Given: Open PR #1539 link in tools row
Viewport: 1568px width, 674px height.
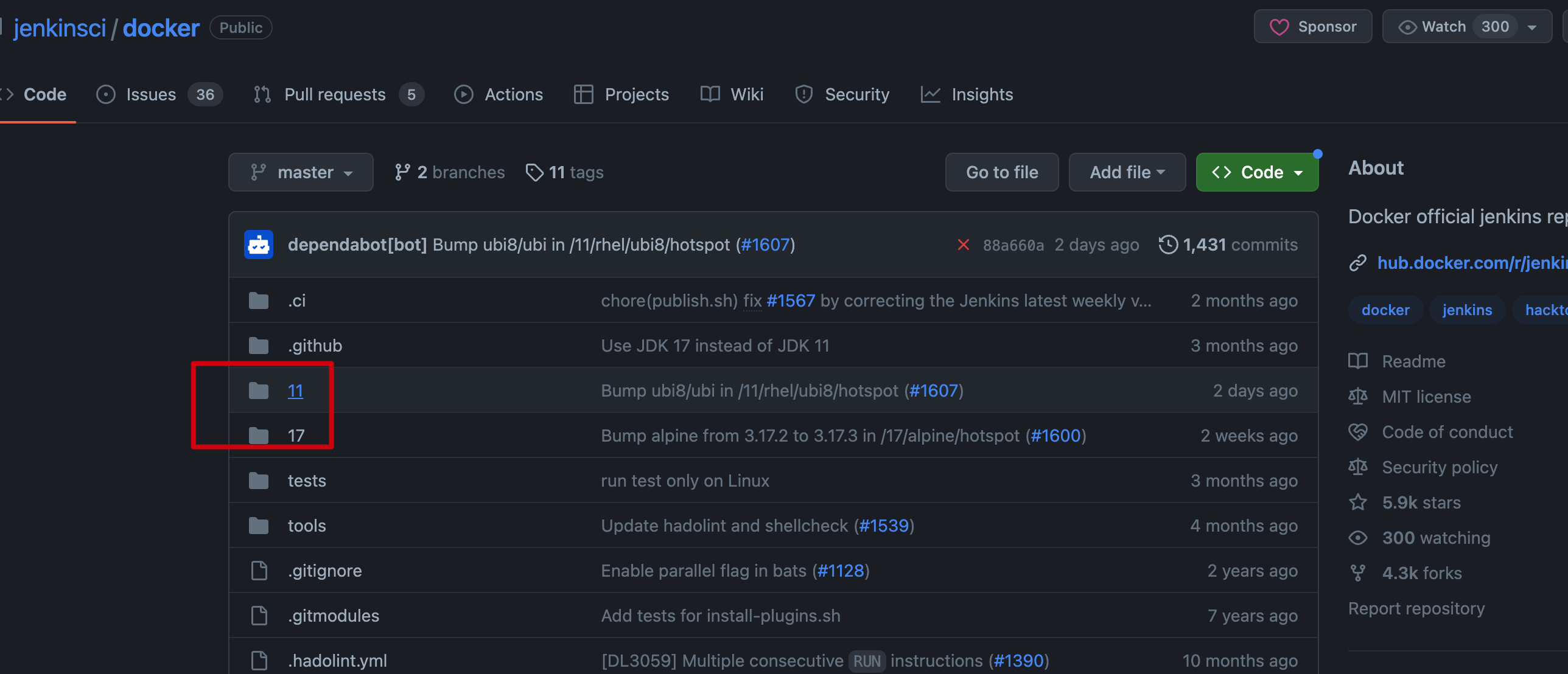Looking at the screenshot, I should click(x=884, y=526).
